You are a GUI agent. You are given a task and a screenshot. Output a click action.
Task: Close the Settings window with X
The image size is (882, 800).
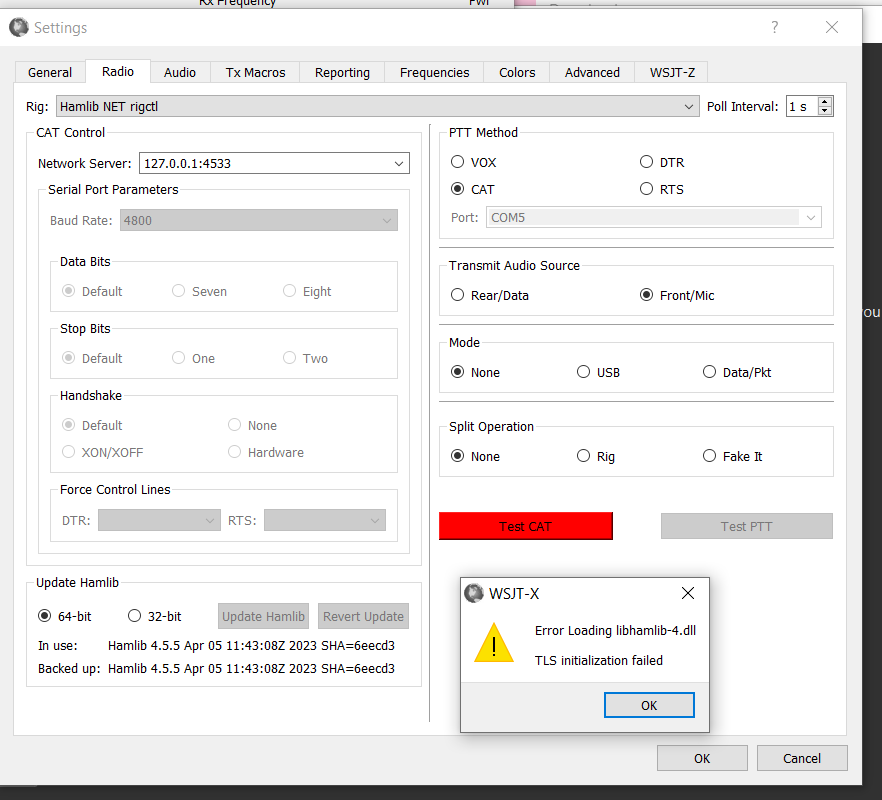pyautogui.click(x=831, y=27)
